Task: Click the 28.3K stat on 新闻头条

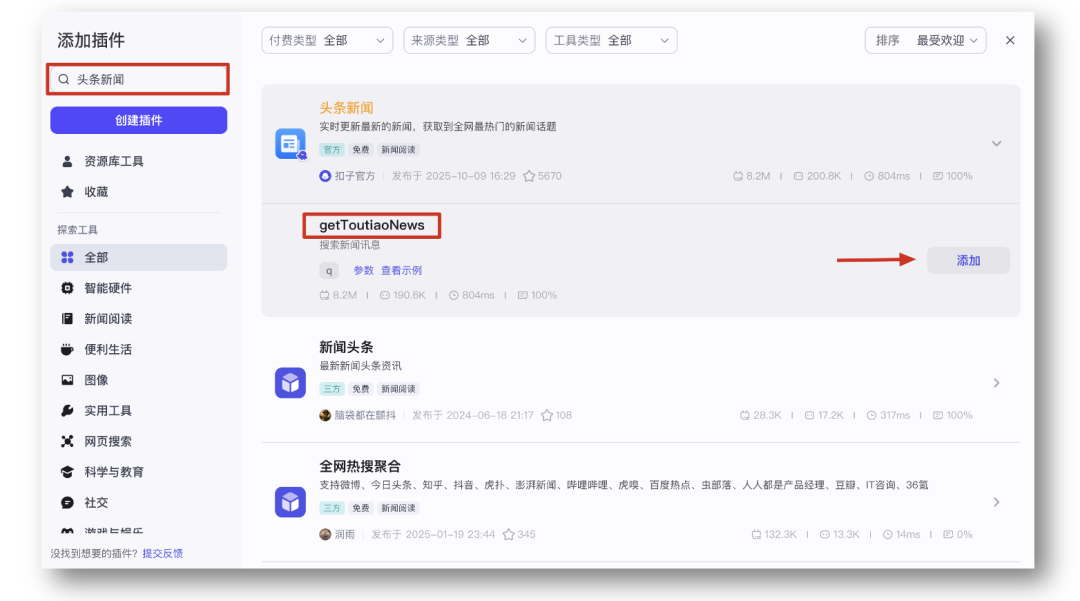Action: (x=760, y=415)
